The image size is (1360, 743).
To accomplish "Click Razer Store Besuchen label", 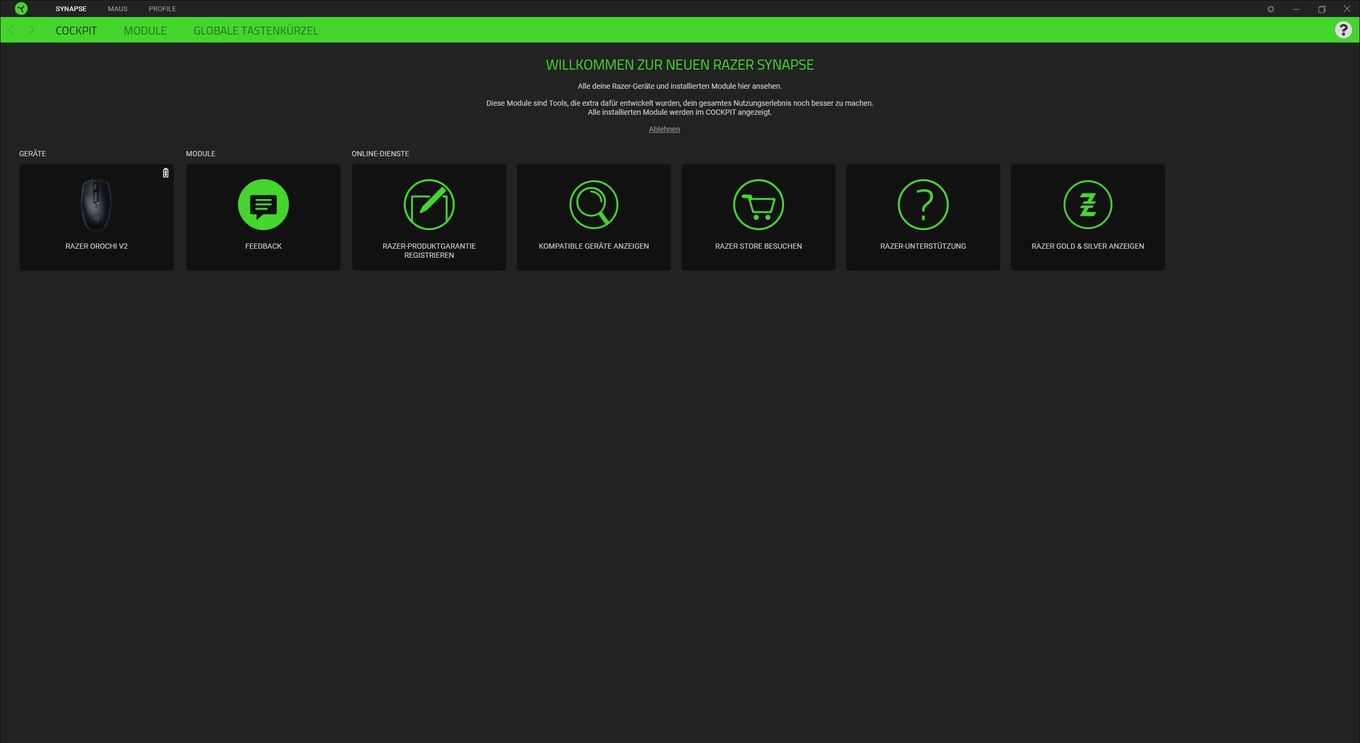I will point(758,246).
